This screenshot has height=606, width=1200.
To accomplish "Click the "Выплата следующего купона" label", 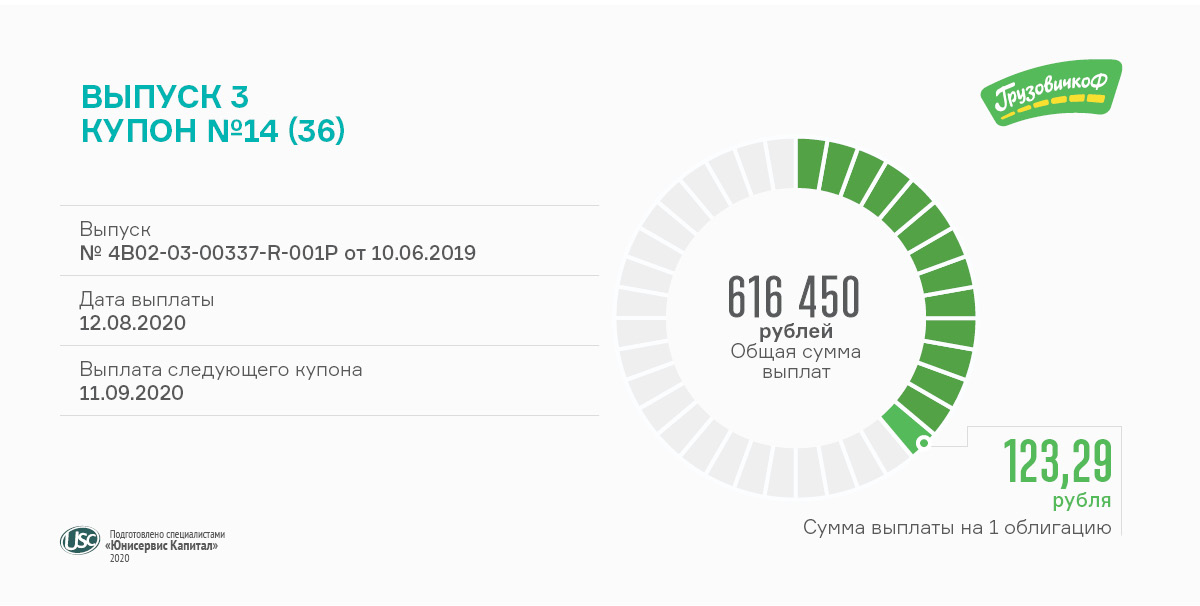I will [x=221, y=369].
